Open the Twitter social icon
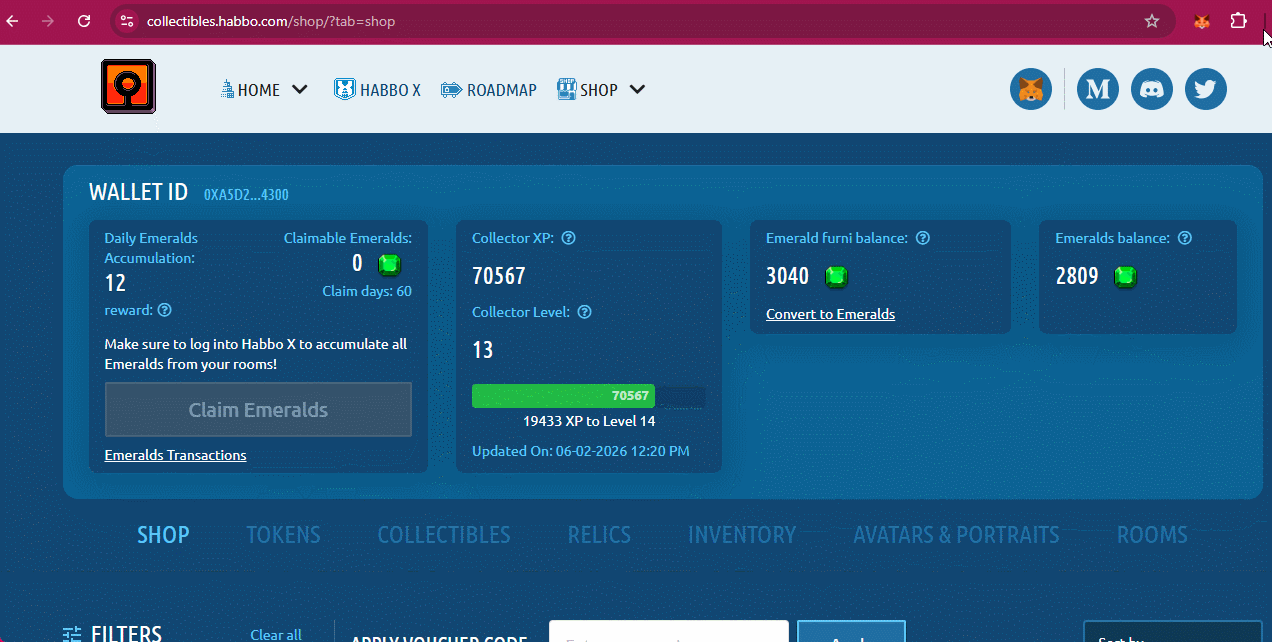 click(1206, 90)
